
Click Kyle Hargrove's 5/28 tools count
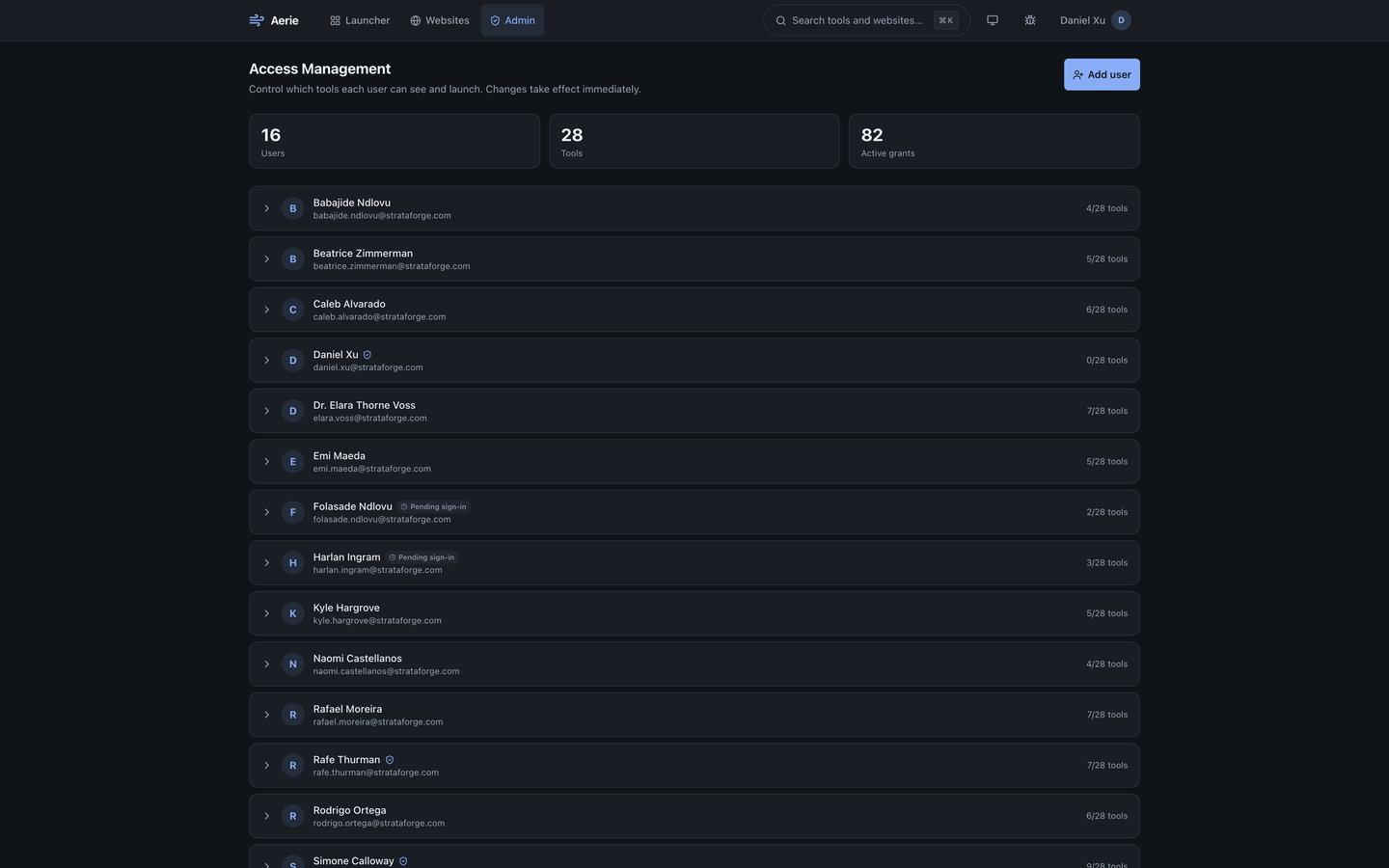point(1106,613)
